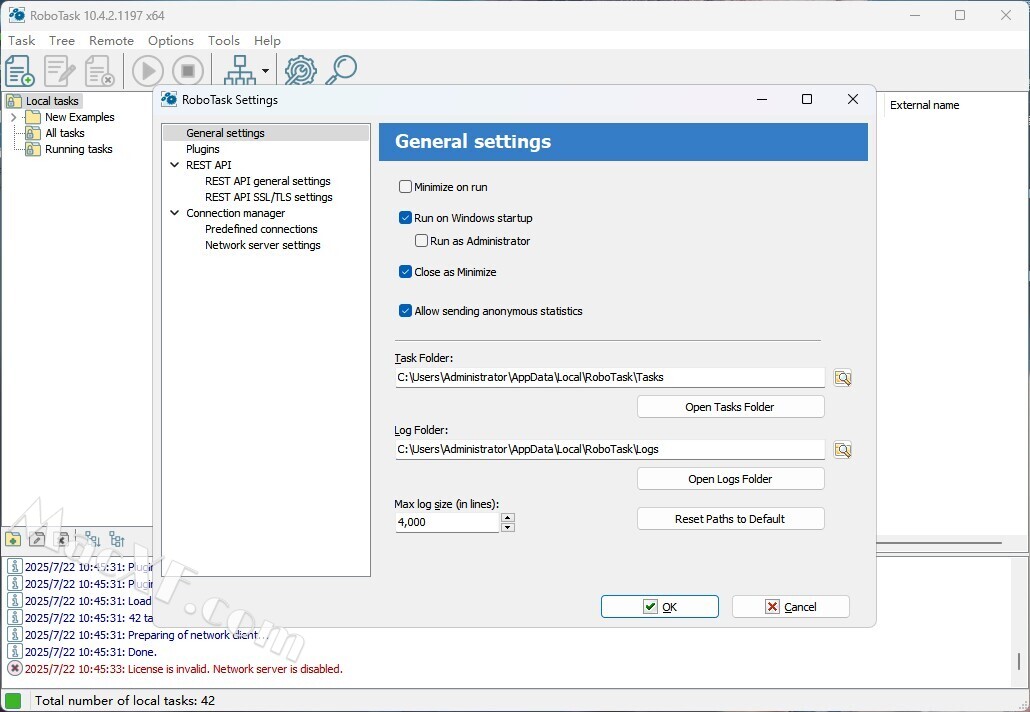Open REST API general settings page

tap(268, 181)
